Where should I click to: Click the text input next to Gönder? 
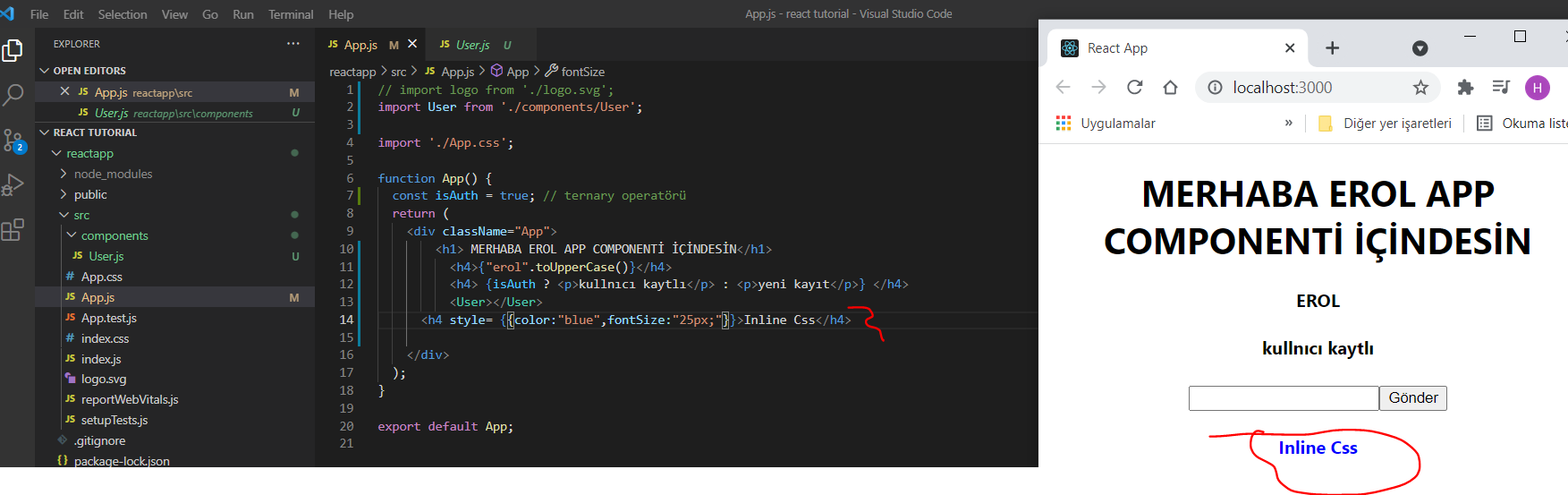(x=1283, y=398)
